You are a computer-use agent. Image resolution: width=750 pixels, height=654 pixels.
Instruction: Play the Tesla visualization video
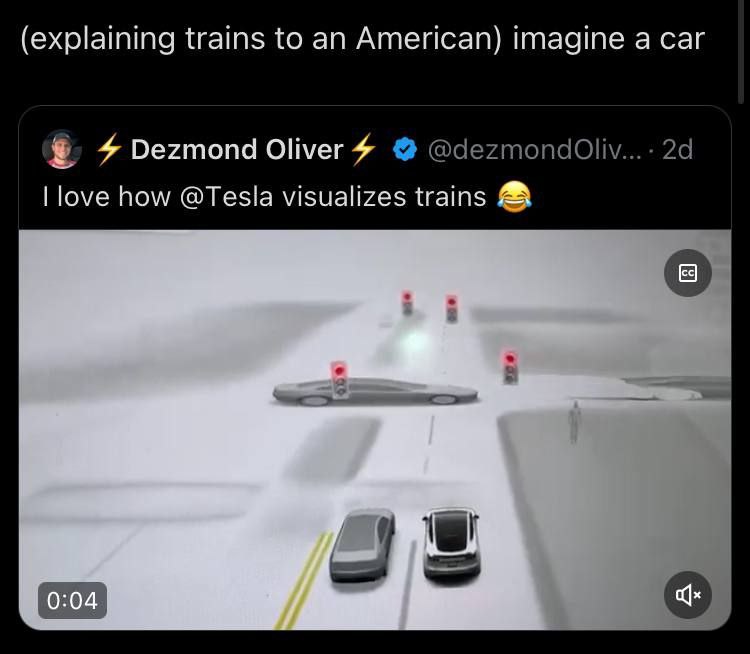click(375, 430)
